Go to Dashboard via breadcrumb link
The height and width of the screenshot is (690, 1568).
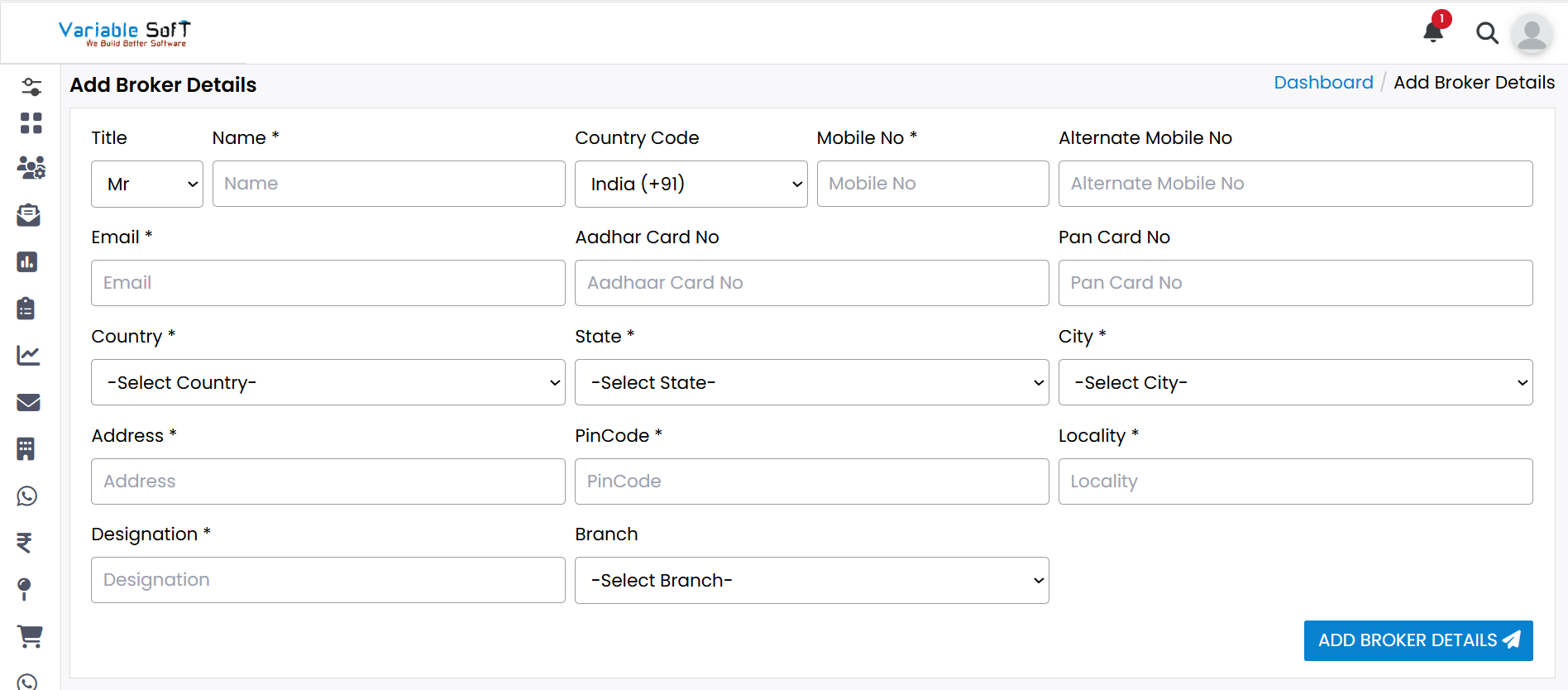click(1322, 83)
